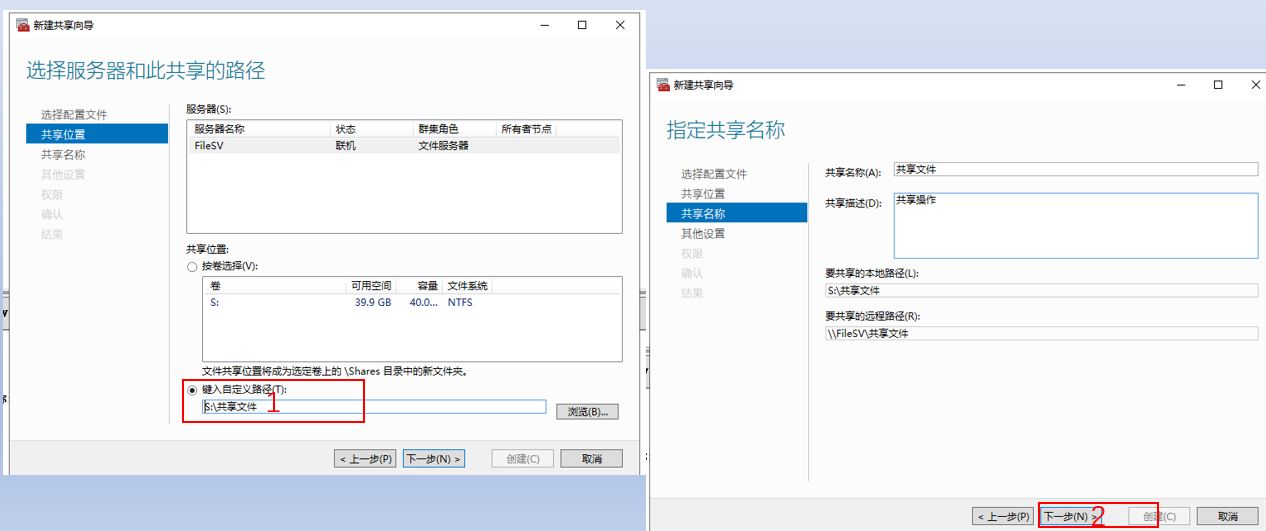Select the FileSV server row
Image resolution: width=1266 pixels, height=531 pixels.
coord(404,145)
